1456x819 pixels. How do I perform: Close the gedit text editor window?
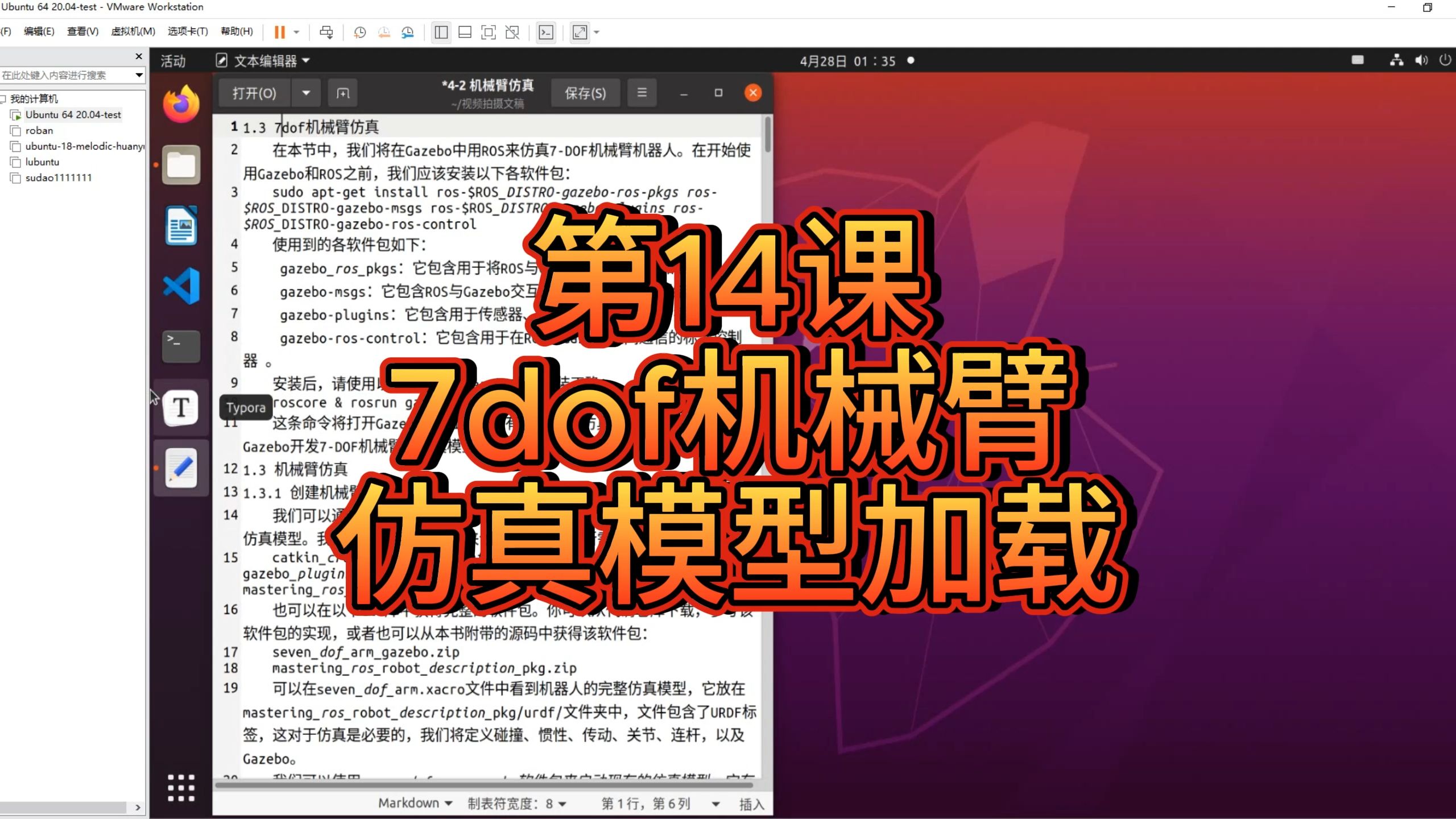pyautogui.click(x=753, y=93)
